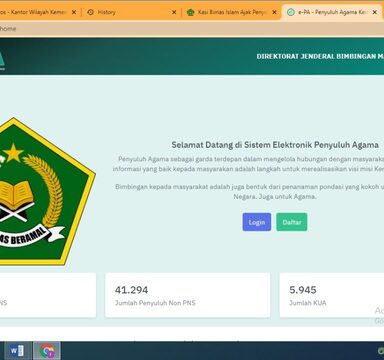
Task: Open Google Chrome from the taskbar
Action: click(47, 351)
